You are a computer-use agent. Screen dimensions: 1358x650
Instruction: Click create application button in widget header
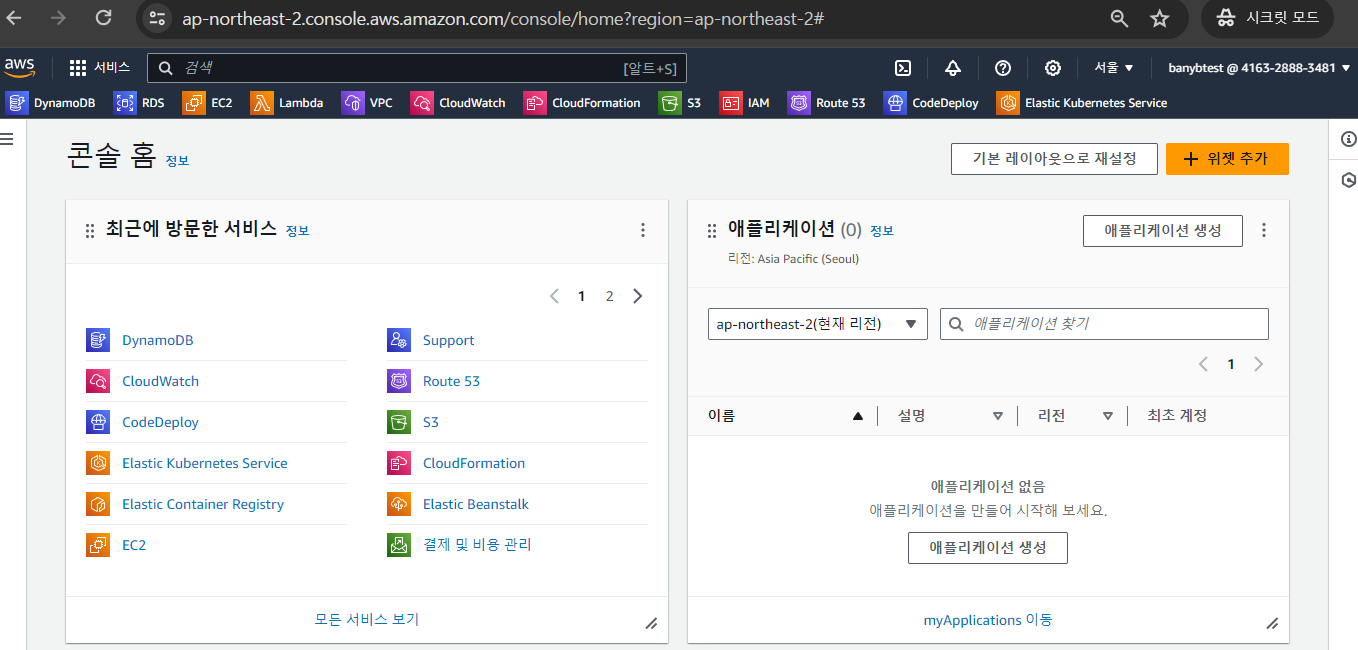point(1163,230)
